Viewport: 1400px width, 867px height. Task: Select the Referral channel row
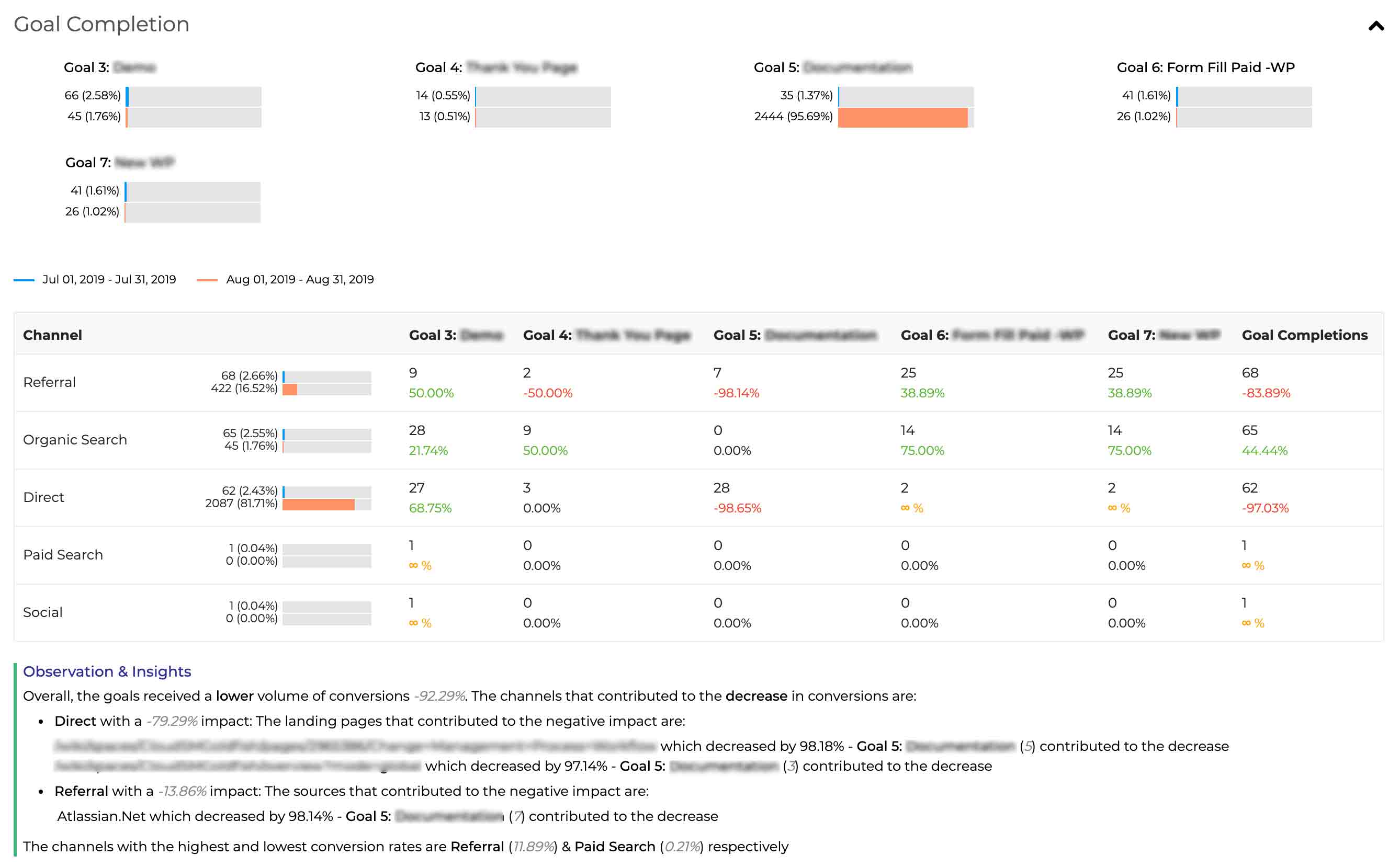(x=49, y=382)
